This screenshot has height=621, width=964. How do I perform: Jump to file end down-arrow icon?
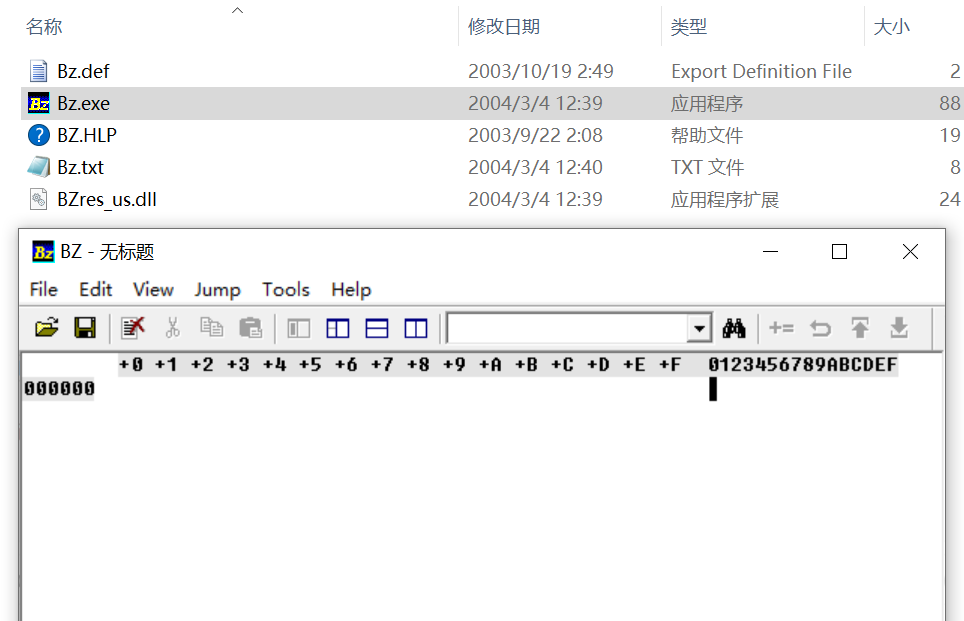click(x=899, y=328)
